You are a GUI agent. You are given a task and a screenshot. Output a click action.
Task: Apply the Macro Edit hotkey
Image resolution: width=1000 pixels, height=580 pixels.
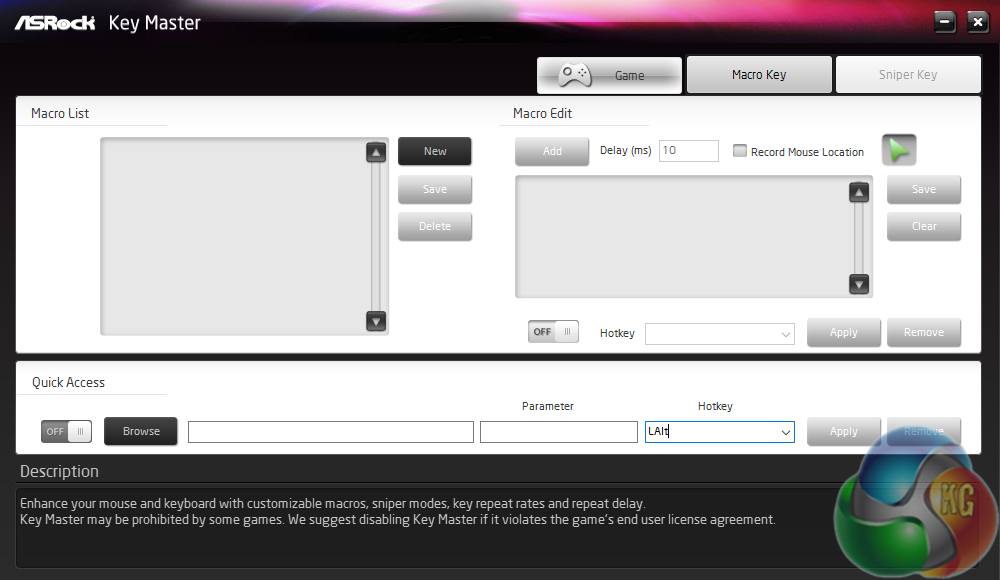click(x=844, y=332)
